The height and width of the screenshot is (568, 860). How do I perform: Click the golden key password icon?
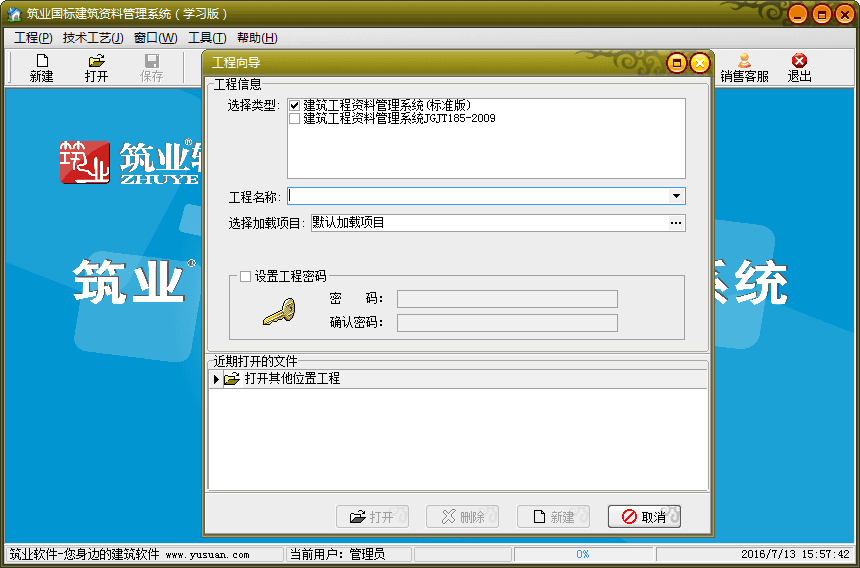pos(279,311)
